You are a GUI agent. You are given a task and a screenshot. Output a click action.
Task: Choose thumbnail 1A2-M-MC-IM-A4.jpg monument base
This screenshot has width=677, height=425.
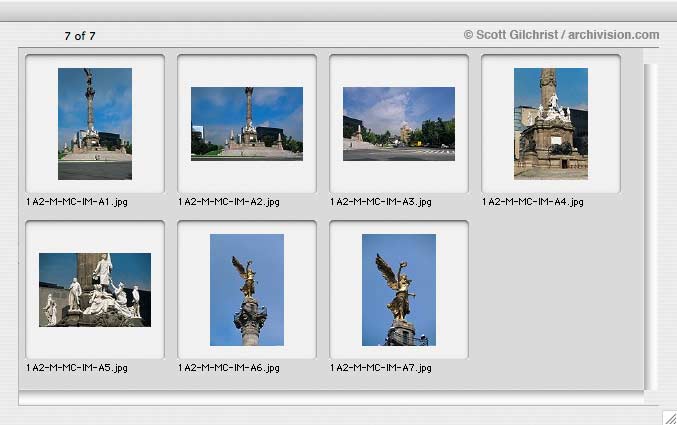[551, 124]
